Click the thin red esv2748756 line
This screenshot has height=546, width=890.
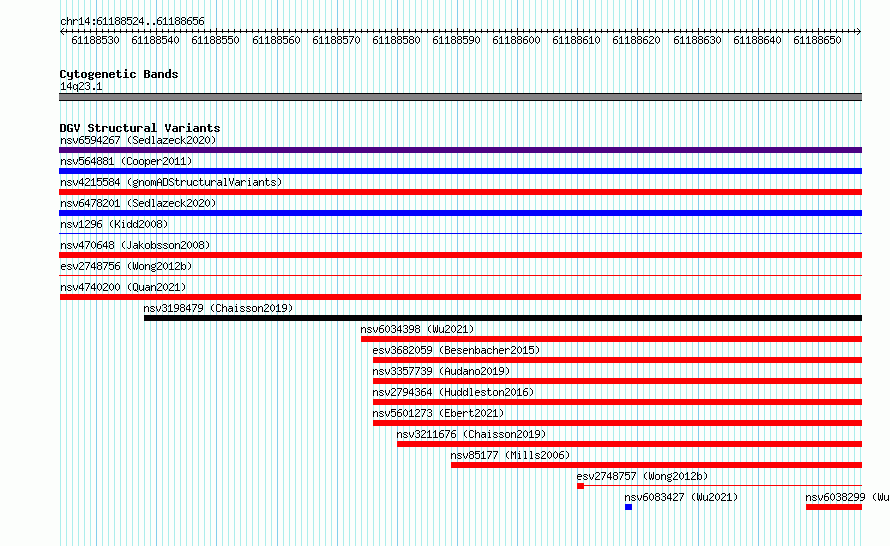coord(460,275)
